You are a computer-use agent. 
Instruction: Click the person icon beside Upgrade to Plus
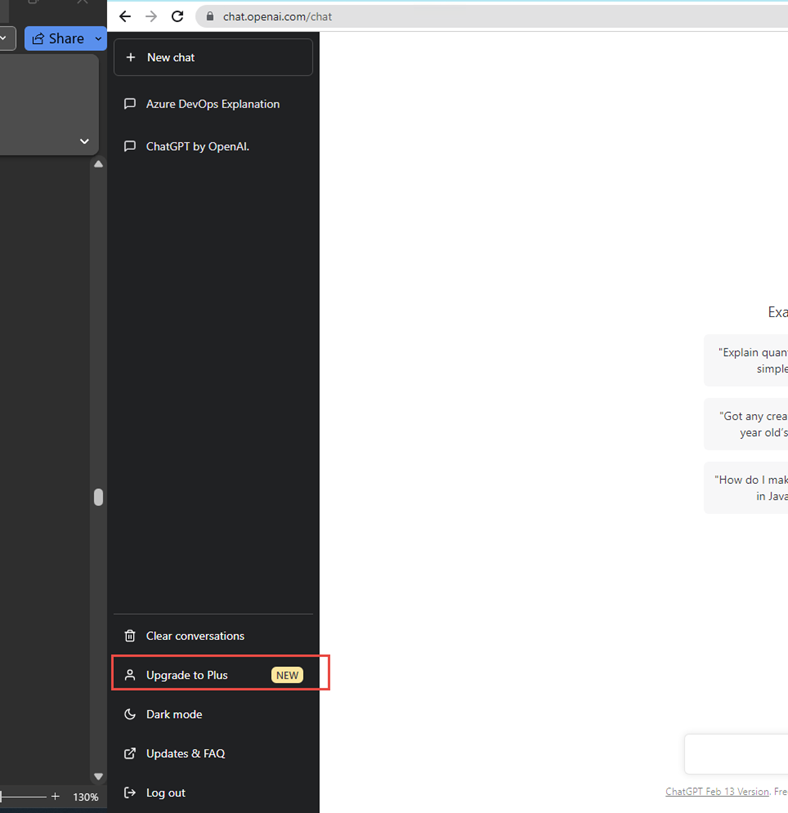click(x=130, y=675)
